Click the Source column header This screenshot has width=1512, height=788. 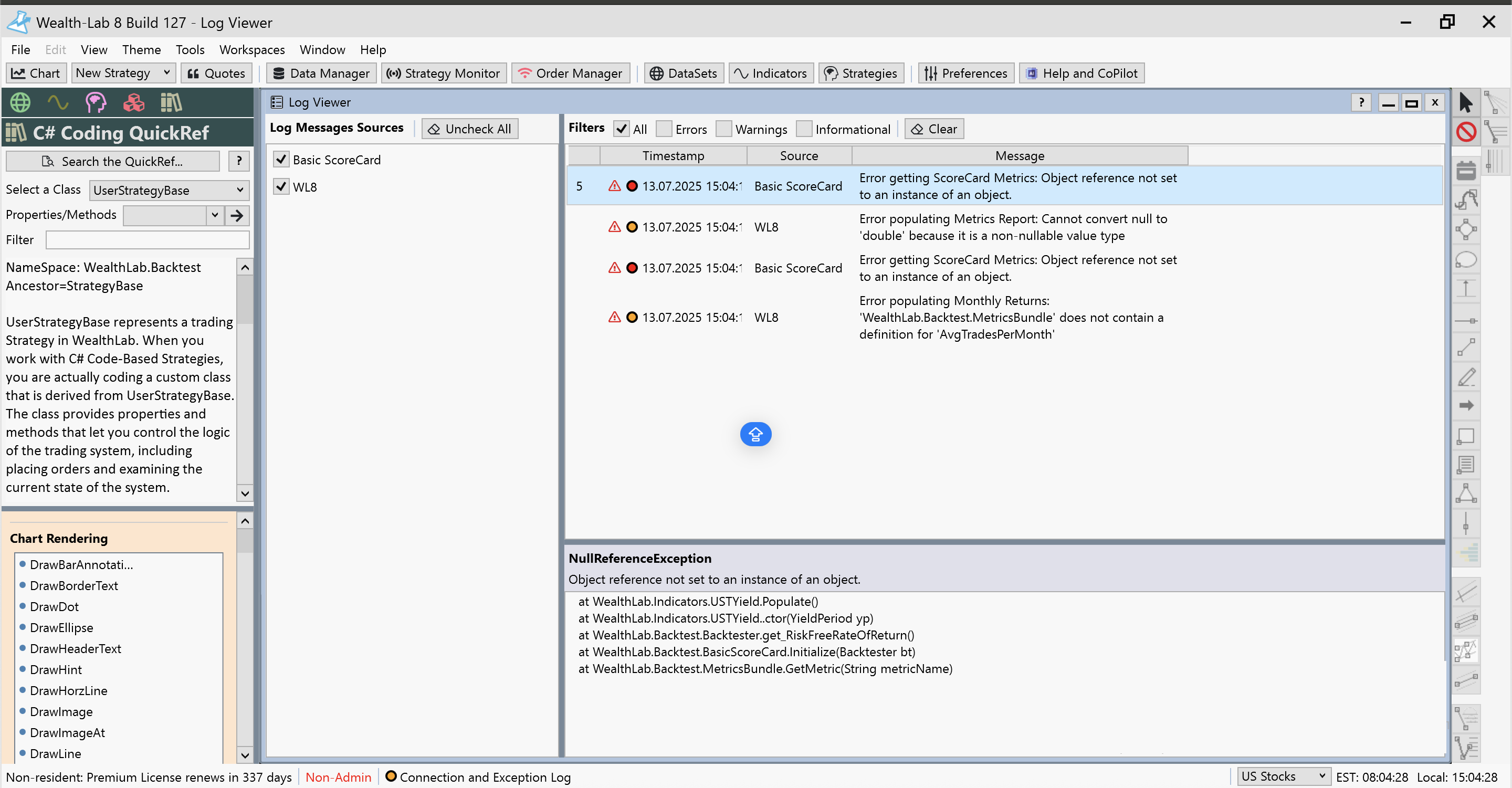799,155
